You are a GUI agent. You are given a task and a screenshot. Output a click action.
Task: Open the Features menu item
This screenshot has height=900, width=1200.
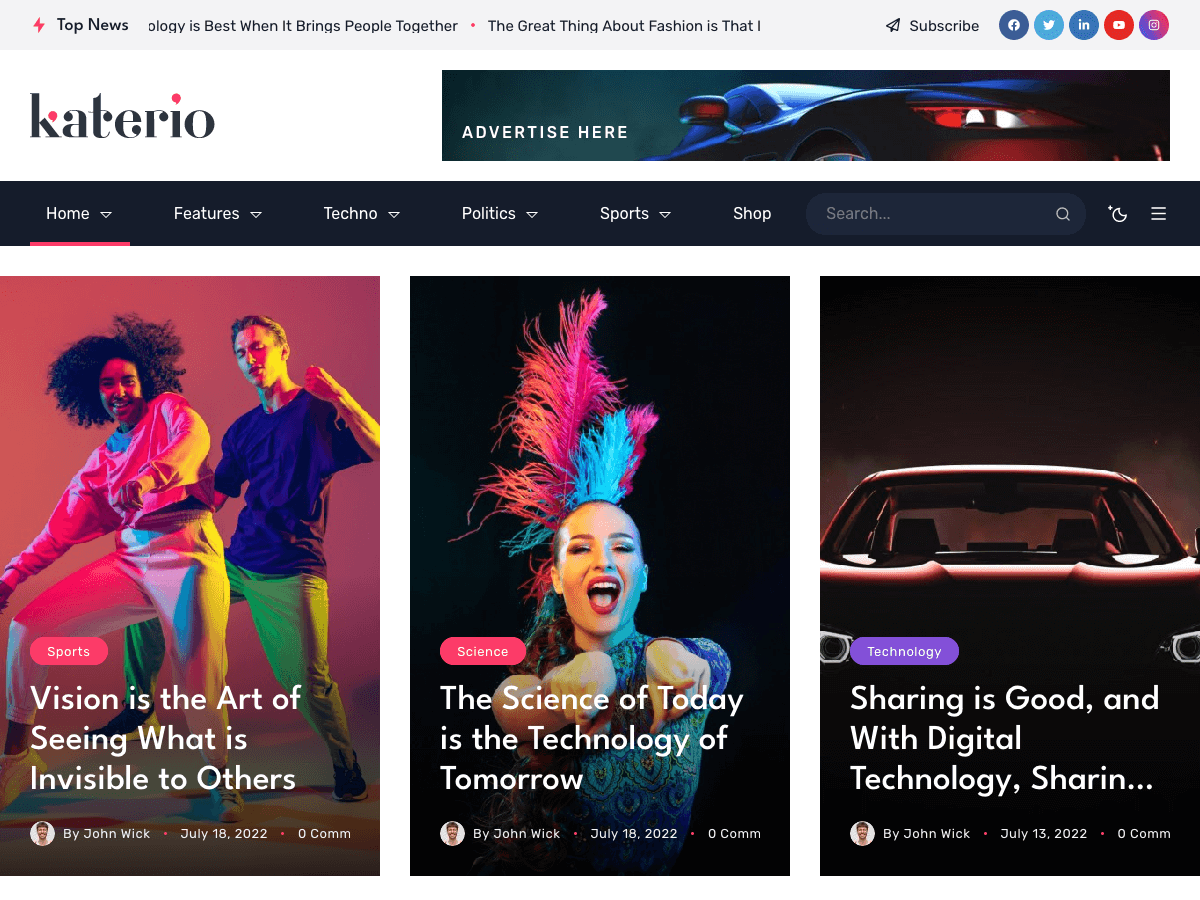coord(206,213)
